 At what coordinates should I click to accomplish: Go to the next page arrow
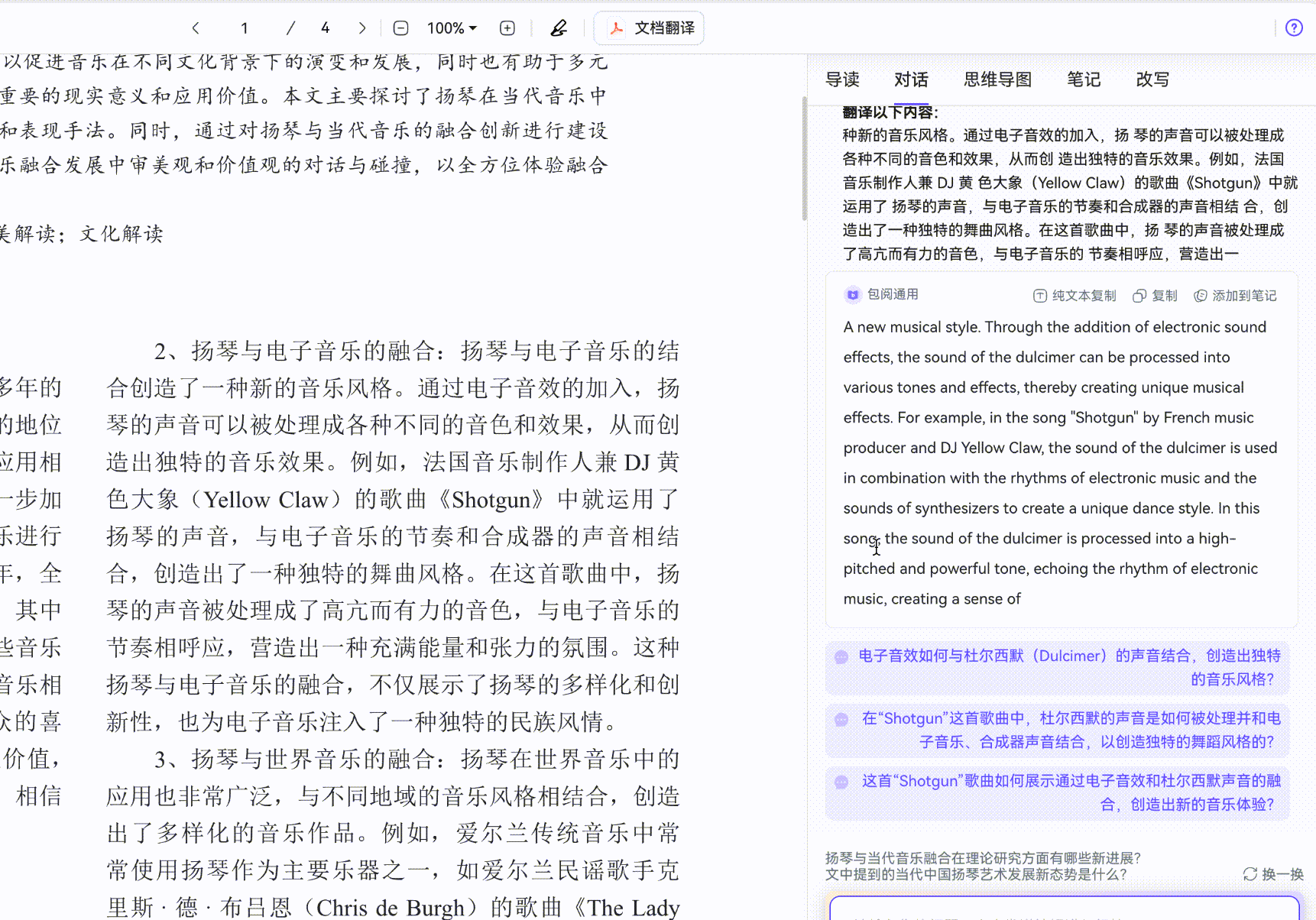(361, 28)
